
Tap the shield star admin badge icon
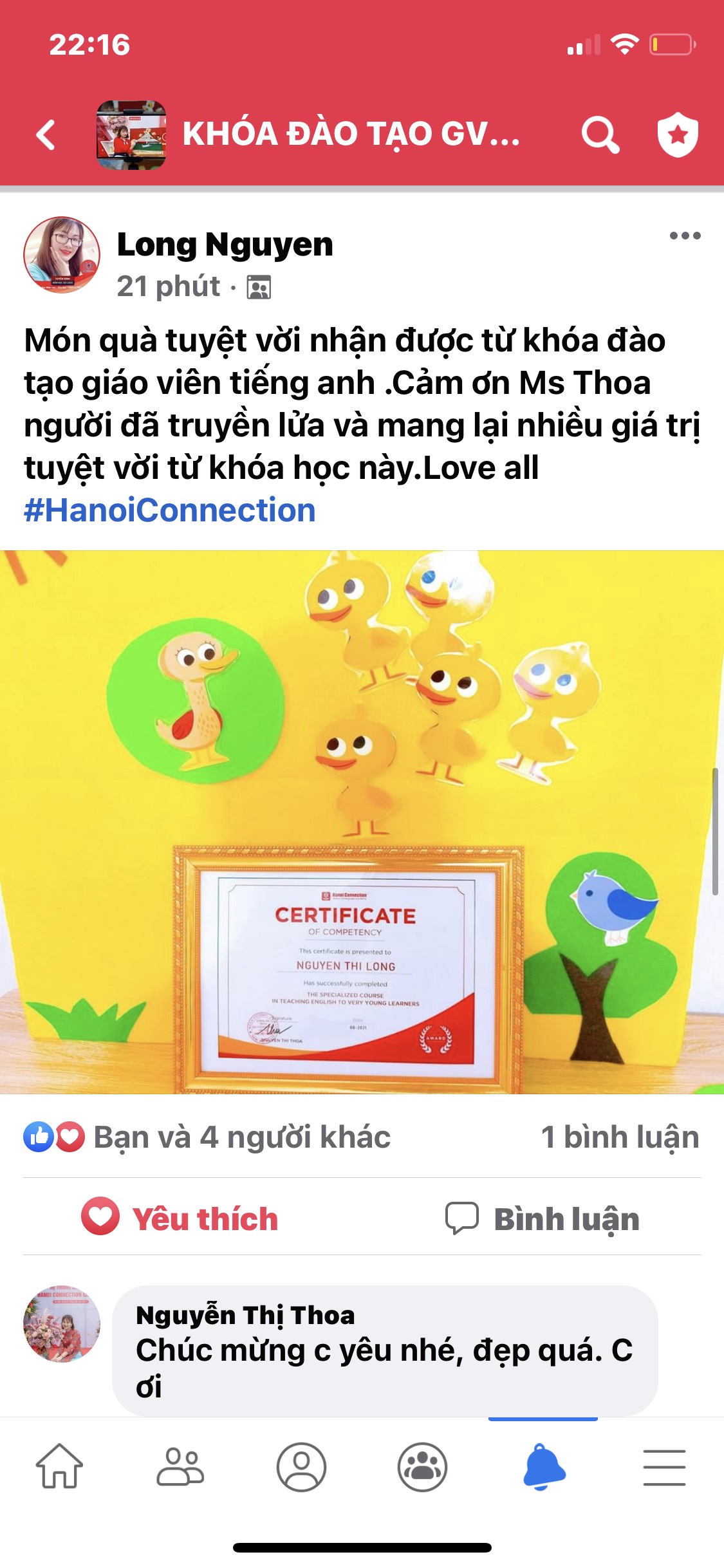pos(678,135)
